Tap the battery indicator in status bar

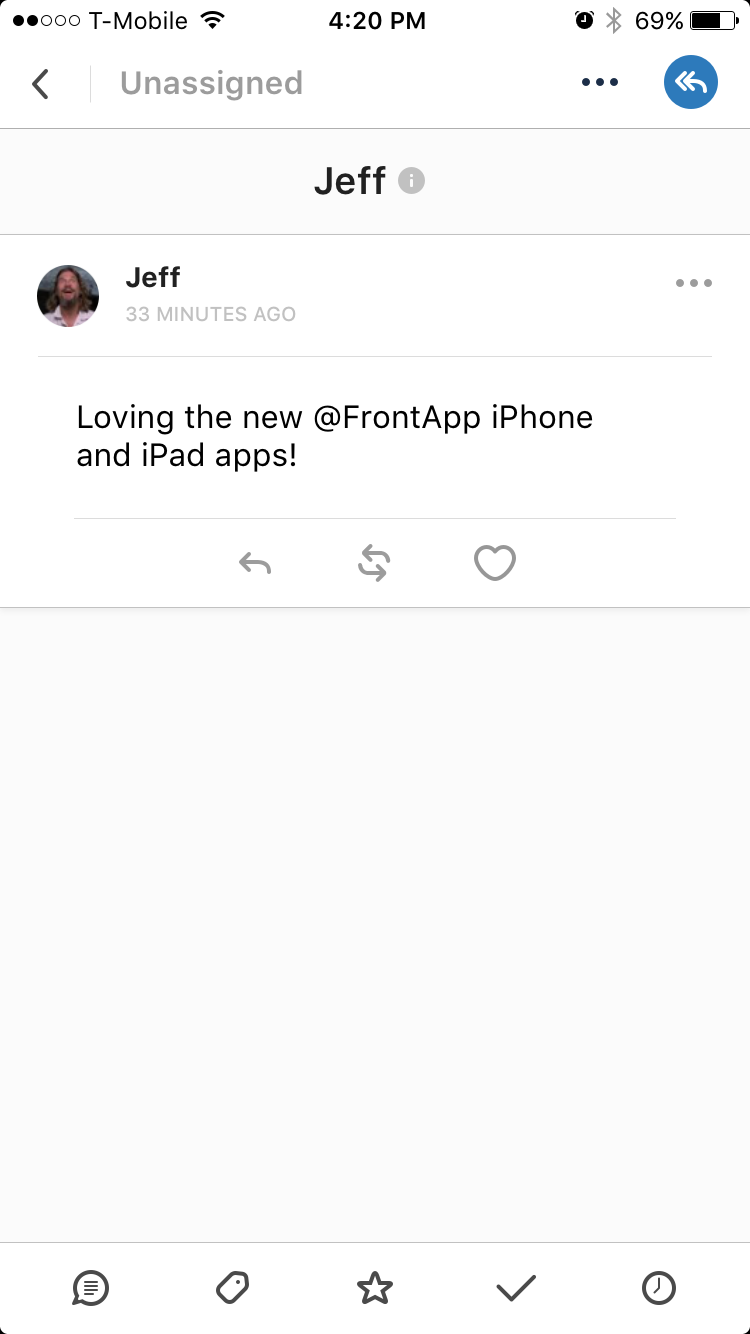pyautogui.click(x=713, y=20)
